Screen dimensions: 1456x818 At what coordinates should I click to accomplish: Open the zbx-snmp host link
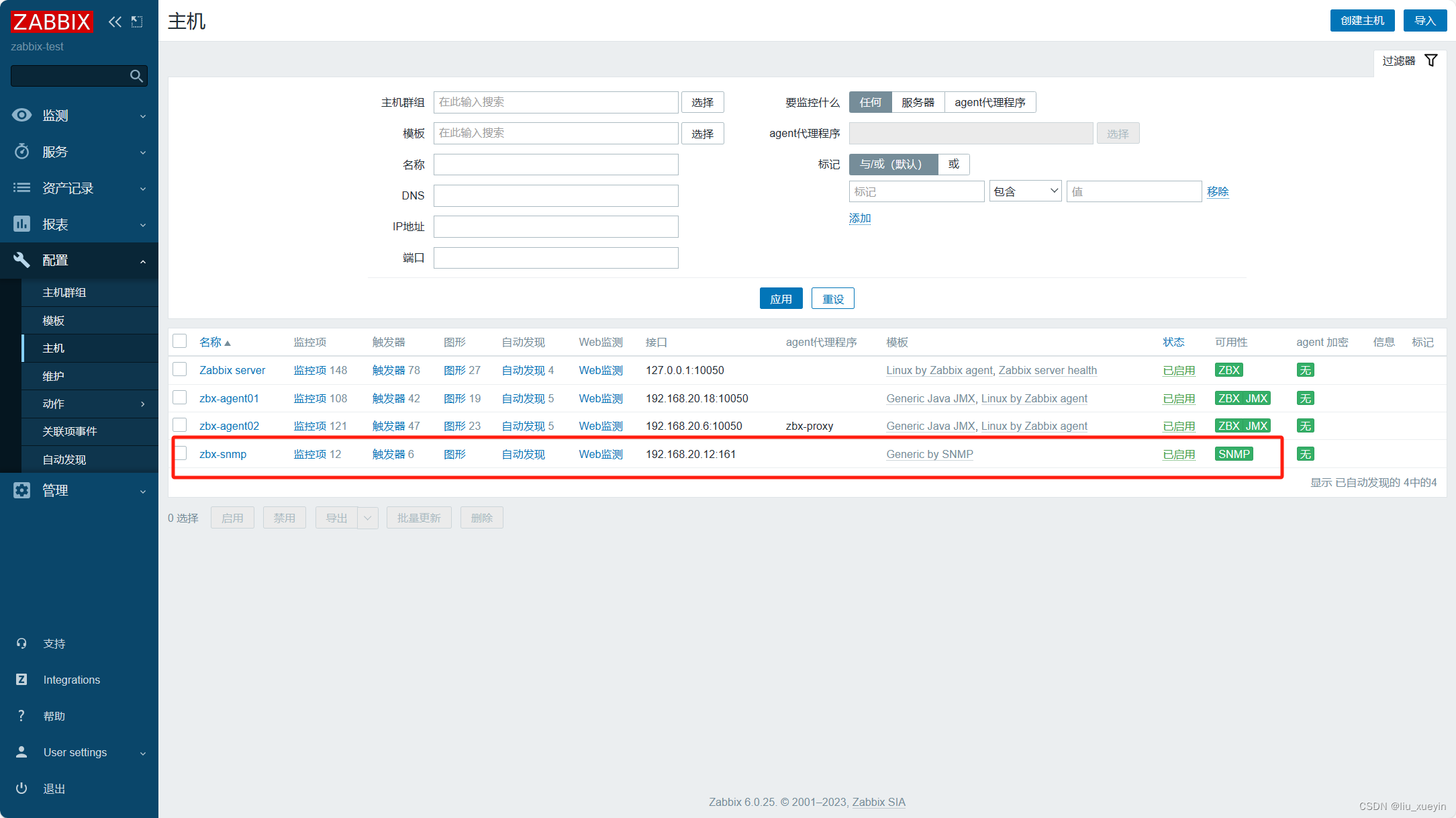click(223, 454)
